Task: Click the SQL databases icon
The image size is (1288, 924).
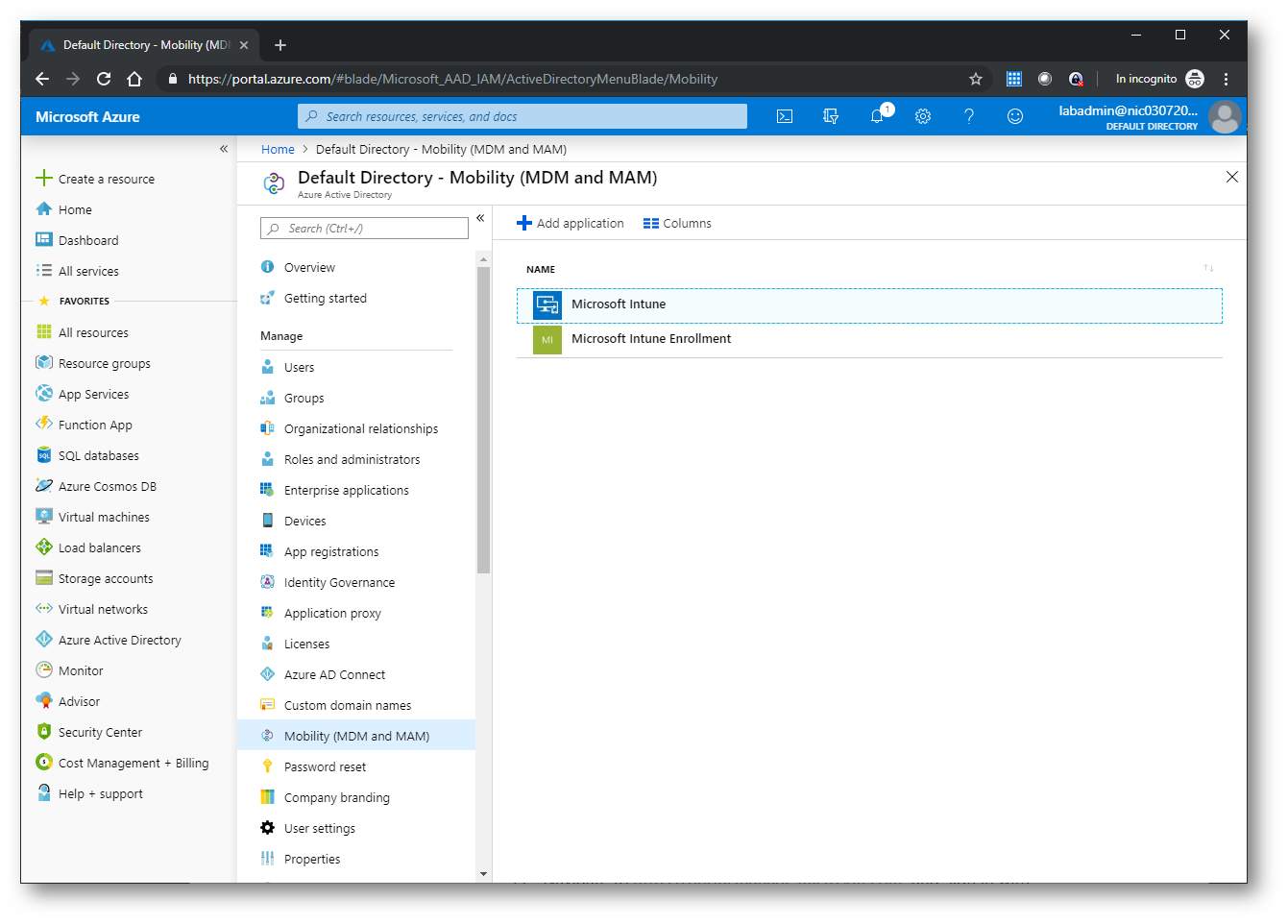Action: tap(44, 455)
